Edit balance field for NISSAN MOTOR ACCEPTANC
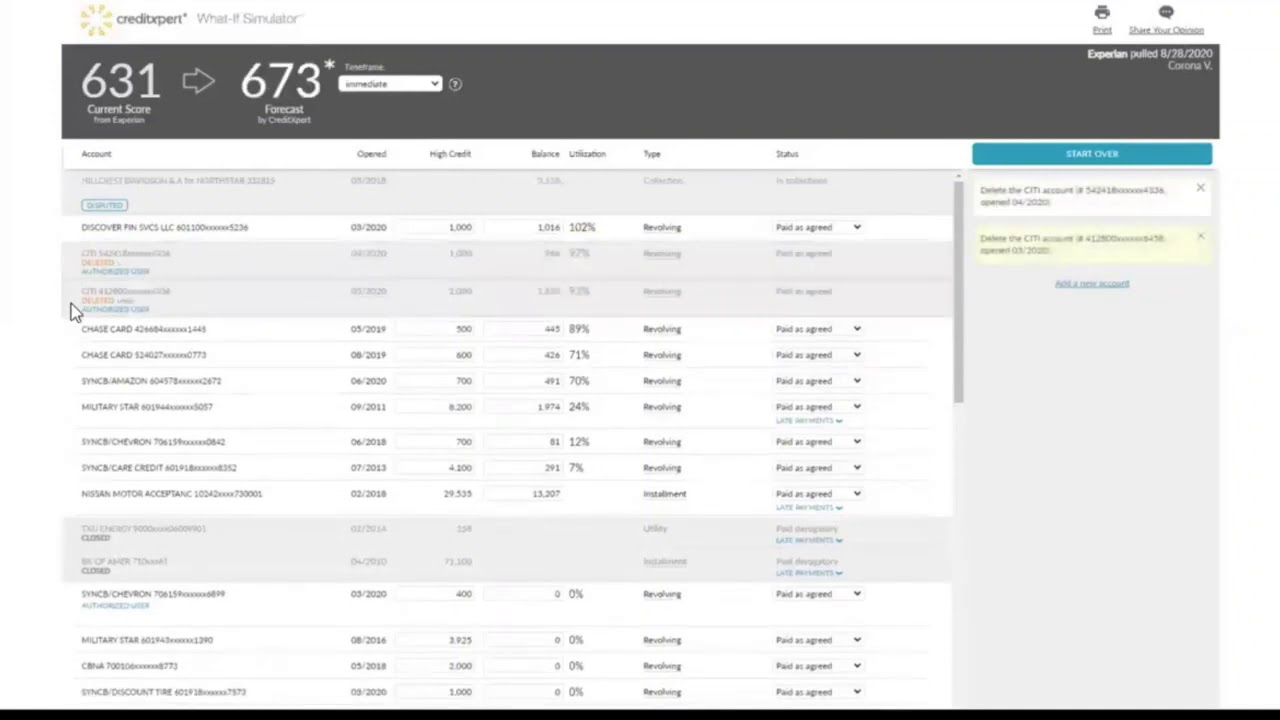Viewport: 1280px width, 720px height. (x=524, y=494)
